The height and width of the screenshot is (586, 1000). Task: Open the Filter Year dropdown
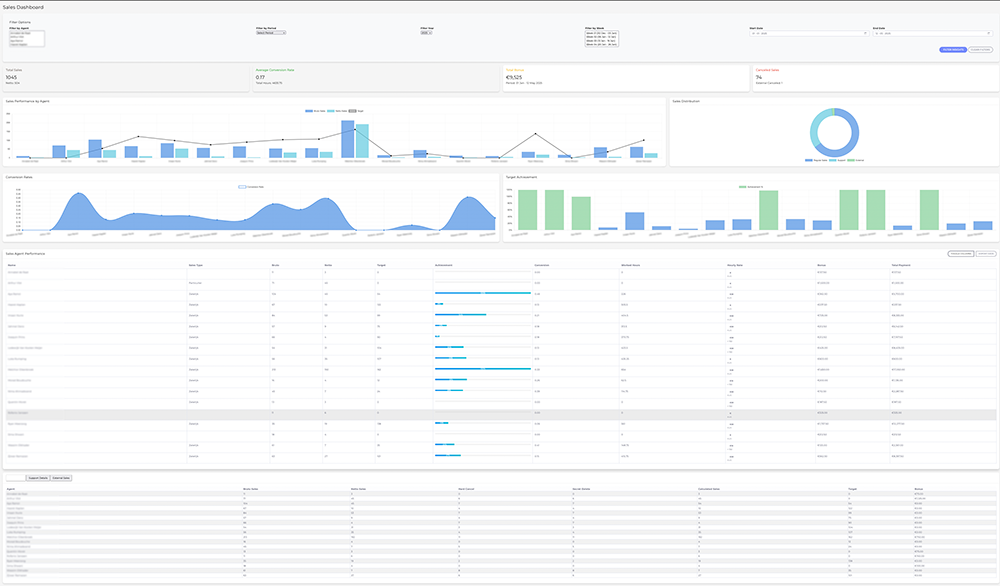tap(426, 32)
